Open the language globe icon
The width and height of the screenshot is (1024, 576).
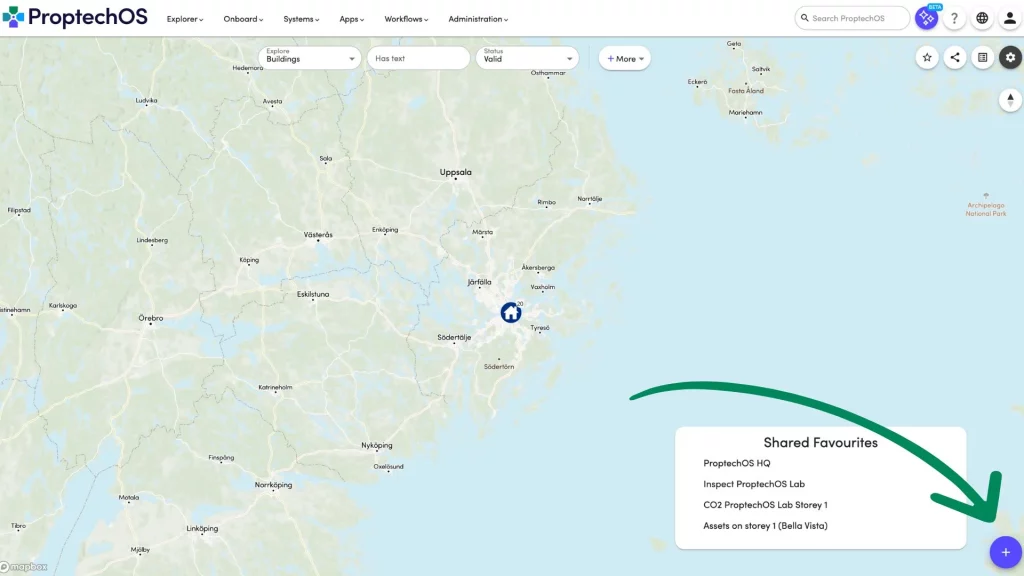point(982,18)
